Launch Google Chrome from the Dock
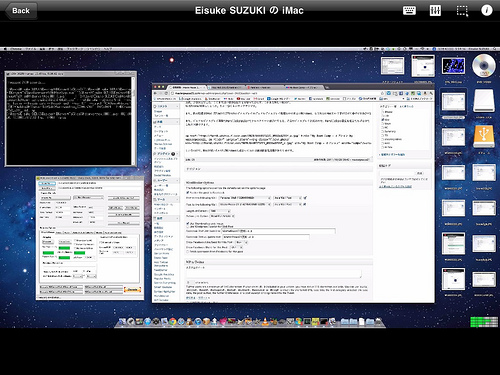Viewport: 500px width, 375px height. click(172, 321)
